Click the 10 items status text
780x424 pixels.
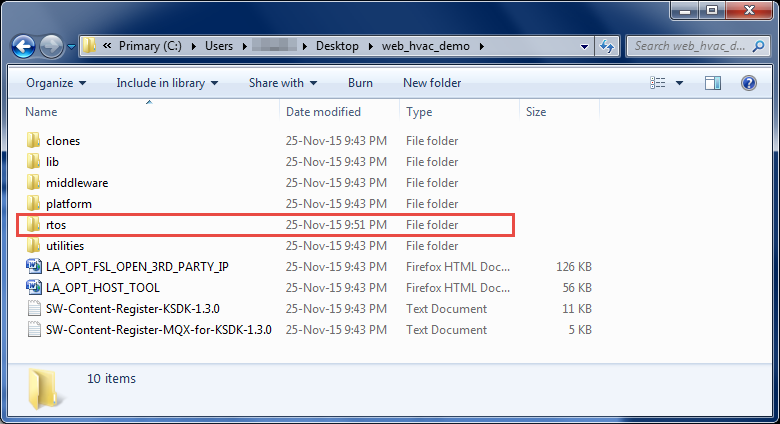pos(111,379)
